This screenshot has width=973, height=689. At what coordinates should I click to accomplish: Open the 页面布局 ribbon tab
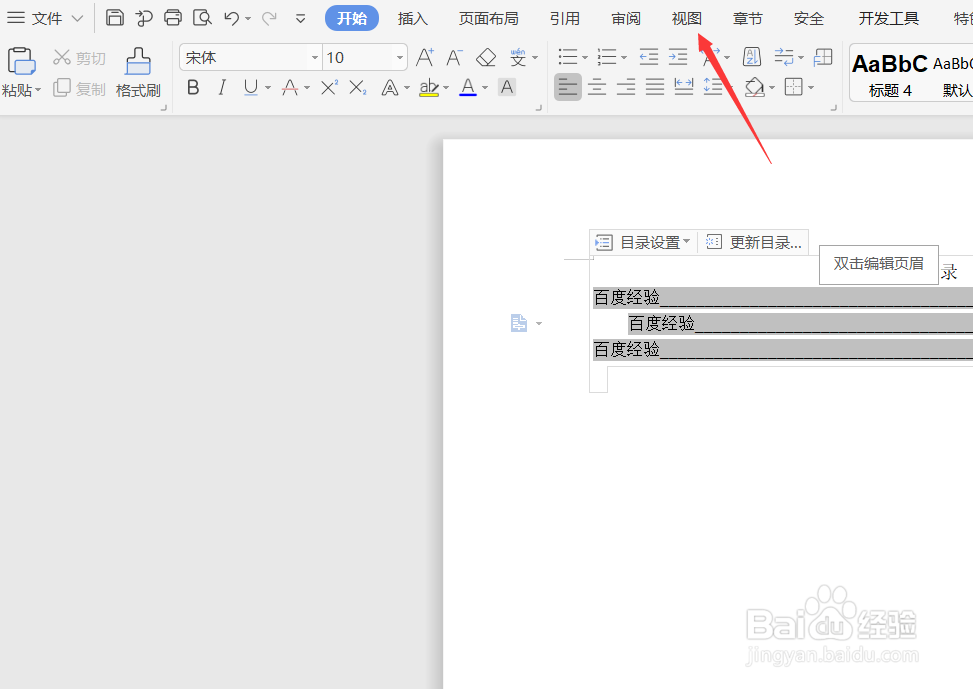pyautogui.click(x=488, y=19)
